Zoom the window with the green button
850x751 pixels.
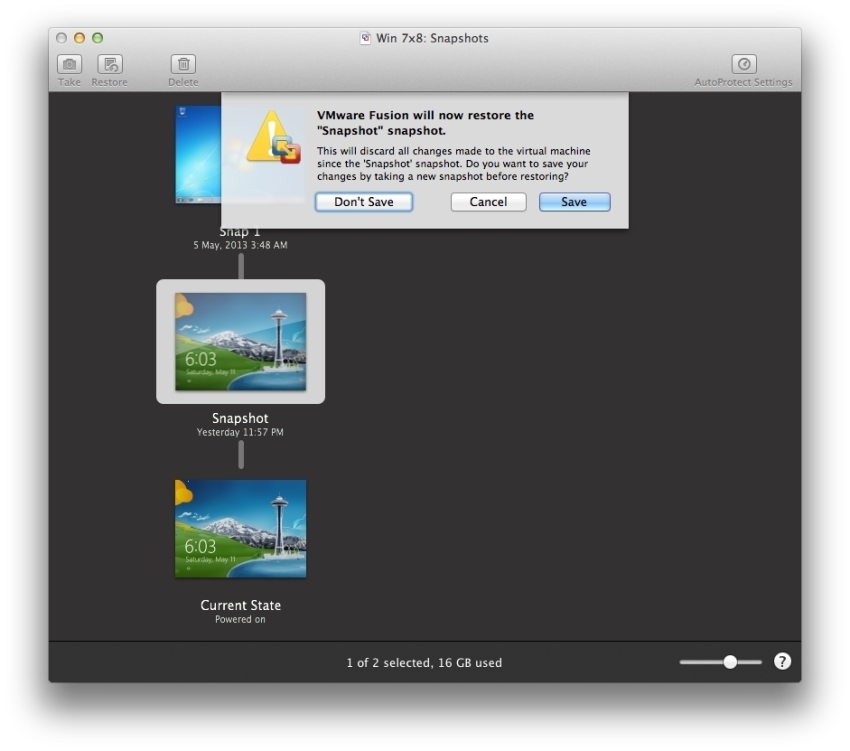[98, 38]
